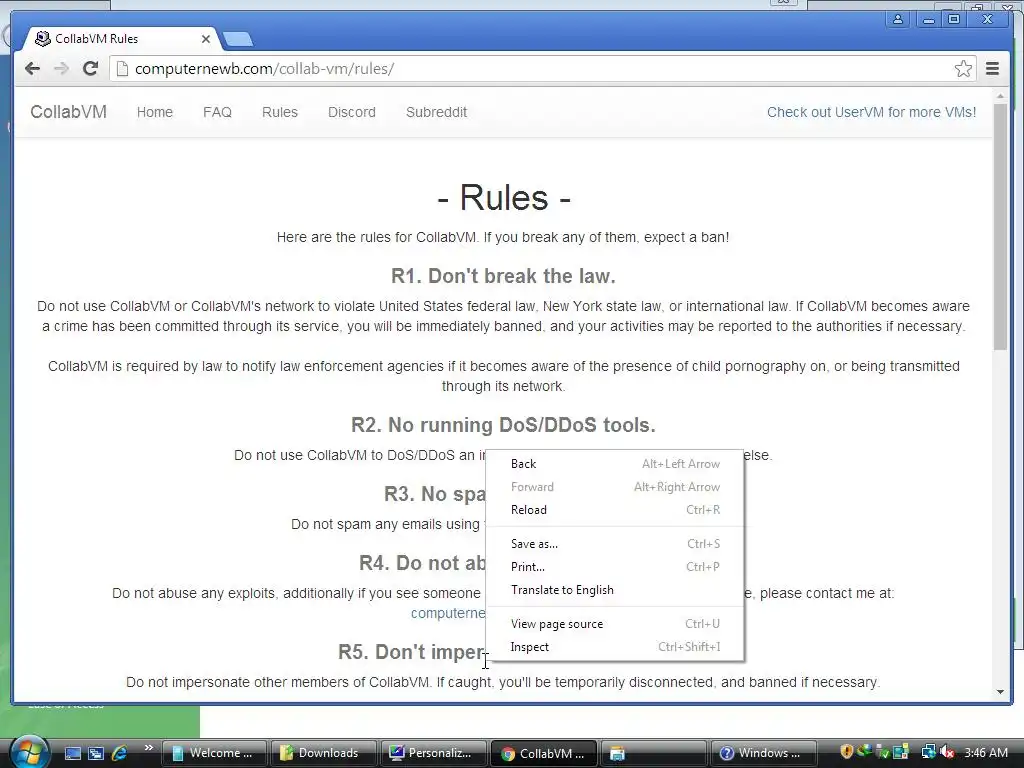Click the "R2. No running DoS/DDoS tools." heading

(x=504, y=425)
